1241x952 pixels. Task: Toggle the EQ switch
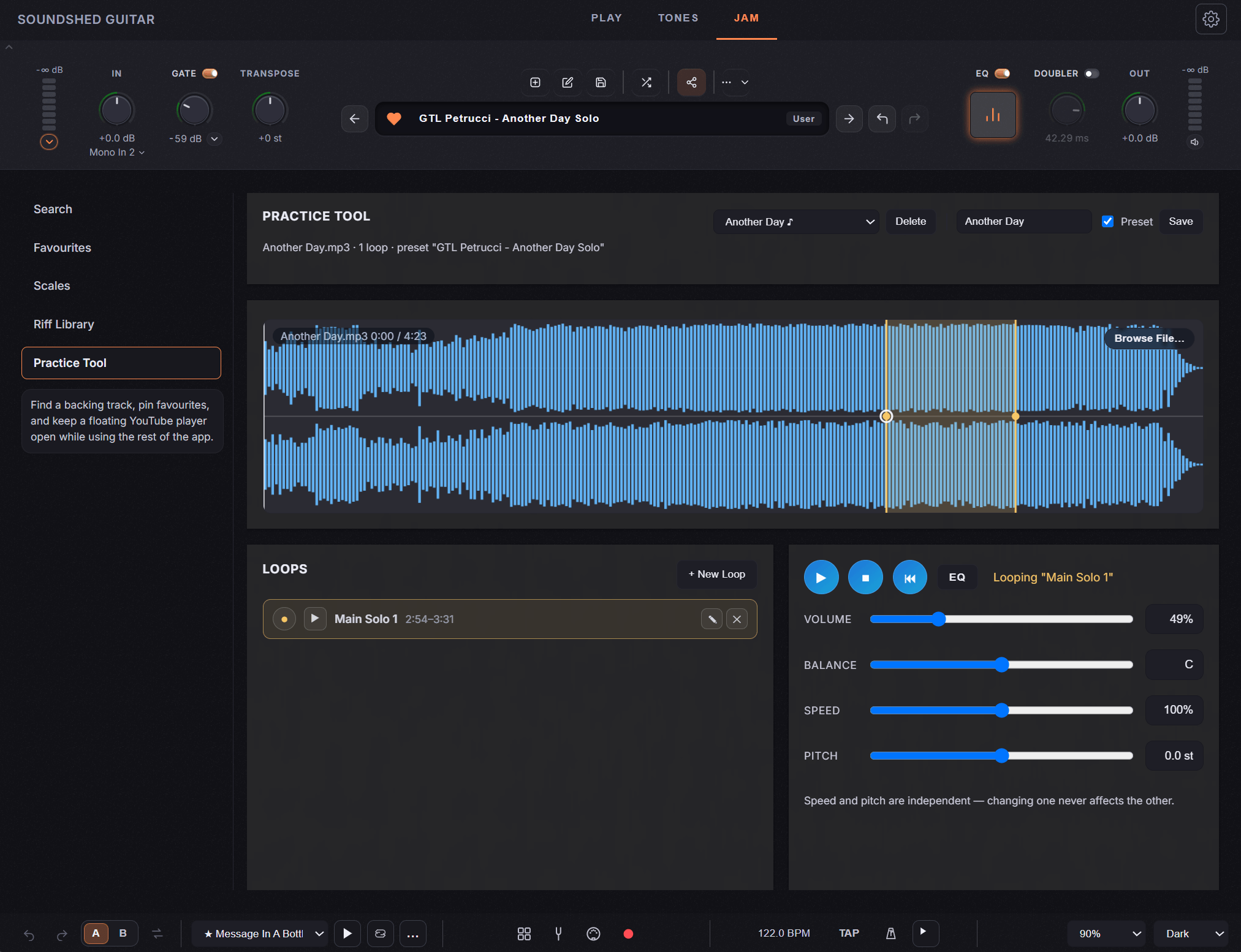click(1003, 74)
